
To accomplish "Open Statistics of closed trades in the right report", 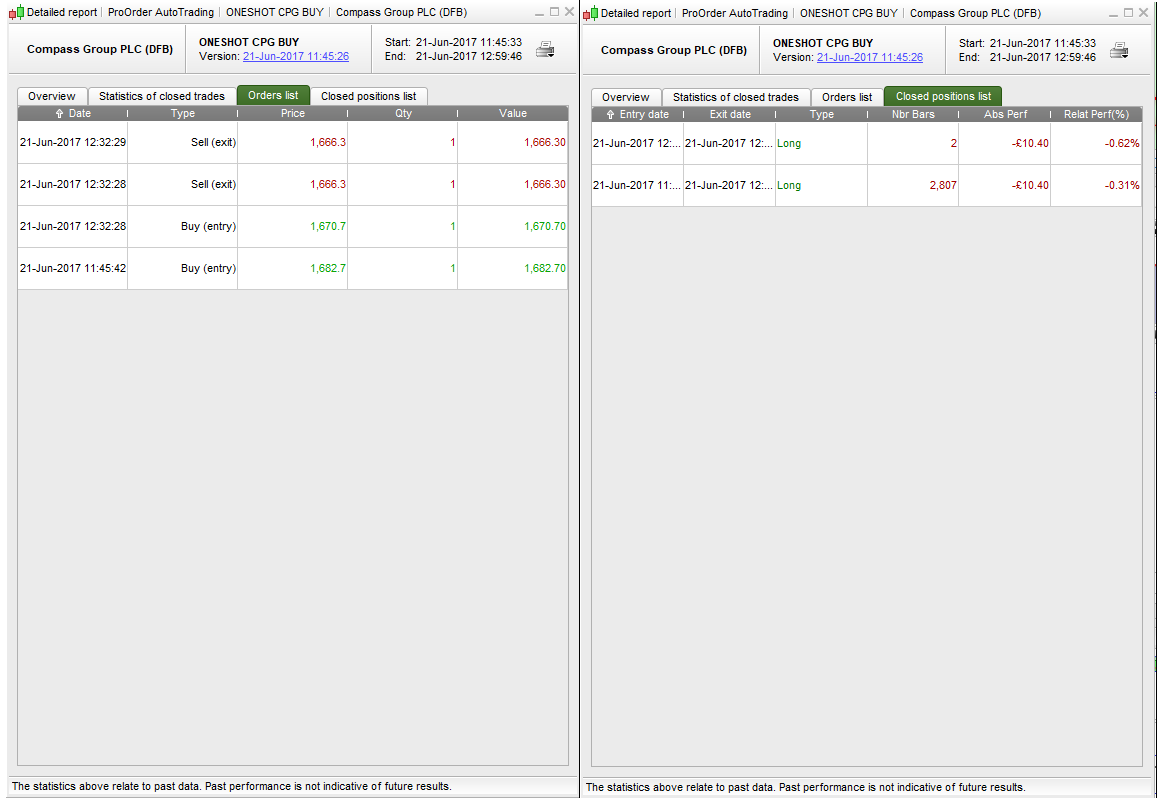I will coord(736,97).
